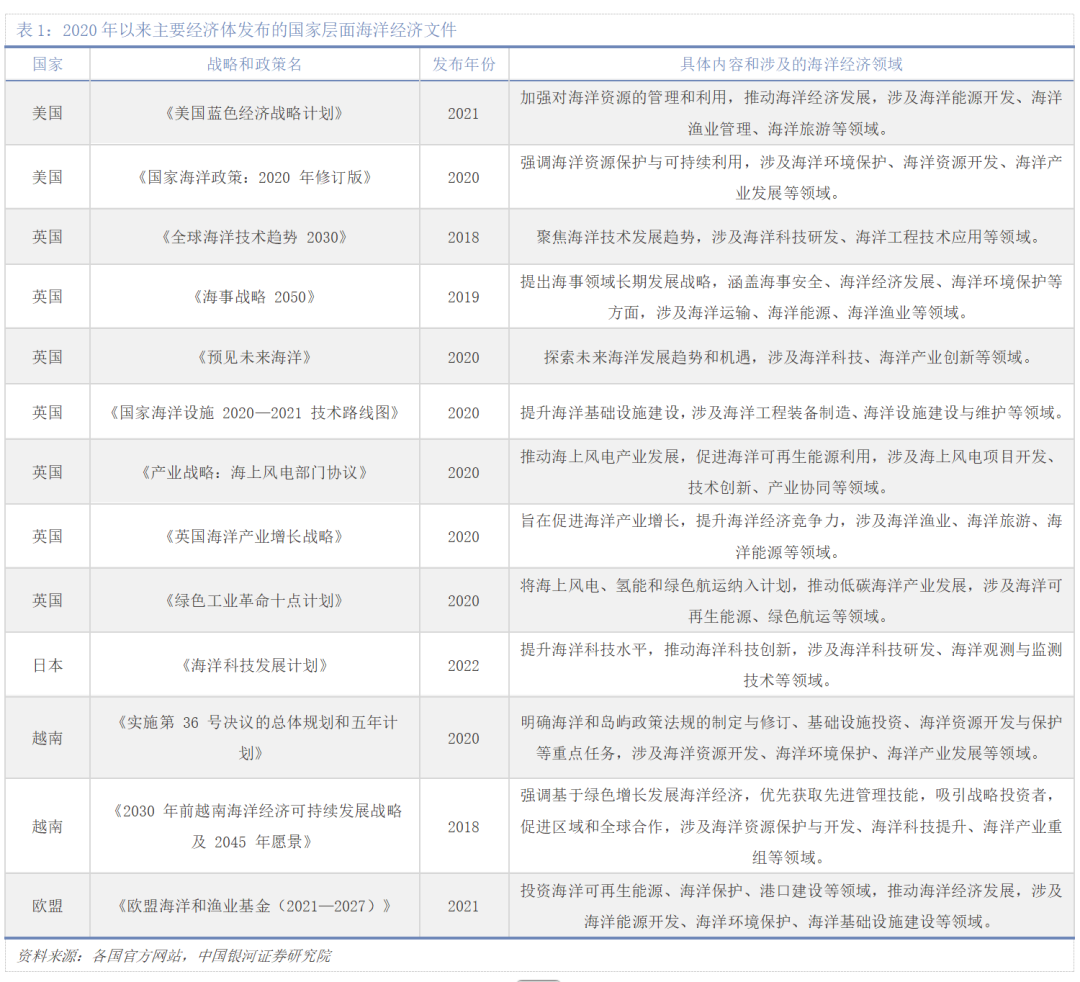This screenshot has width=1080, height=982.
Task: Click the description starting "聚焦海洋技术发展趋势"
Action: (791, 238)
